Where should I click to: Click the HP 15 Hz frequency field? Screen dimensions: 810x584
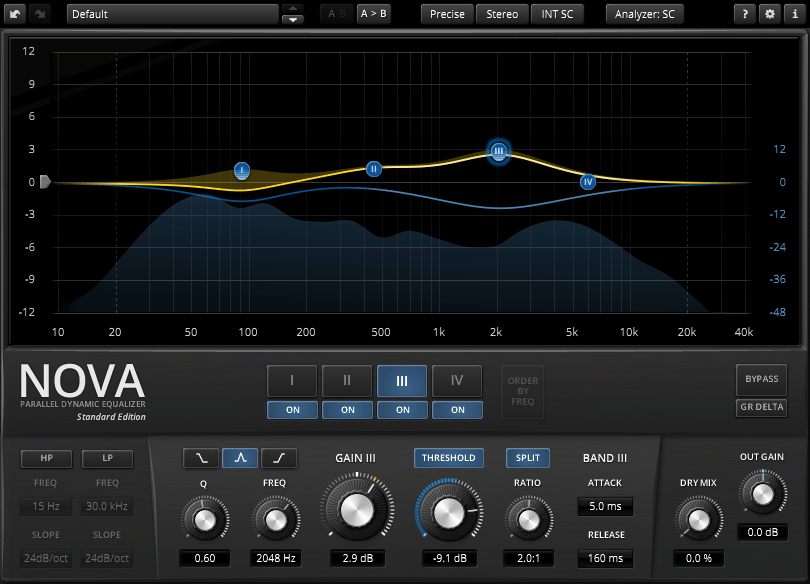click(46, 507)
